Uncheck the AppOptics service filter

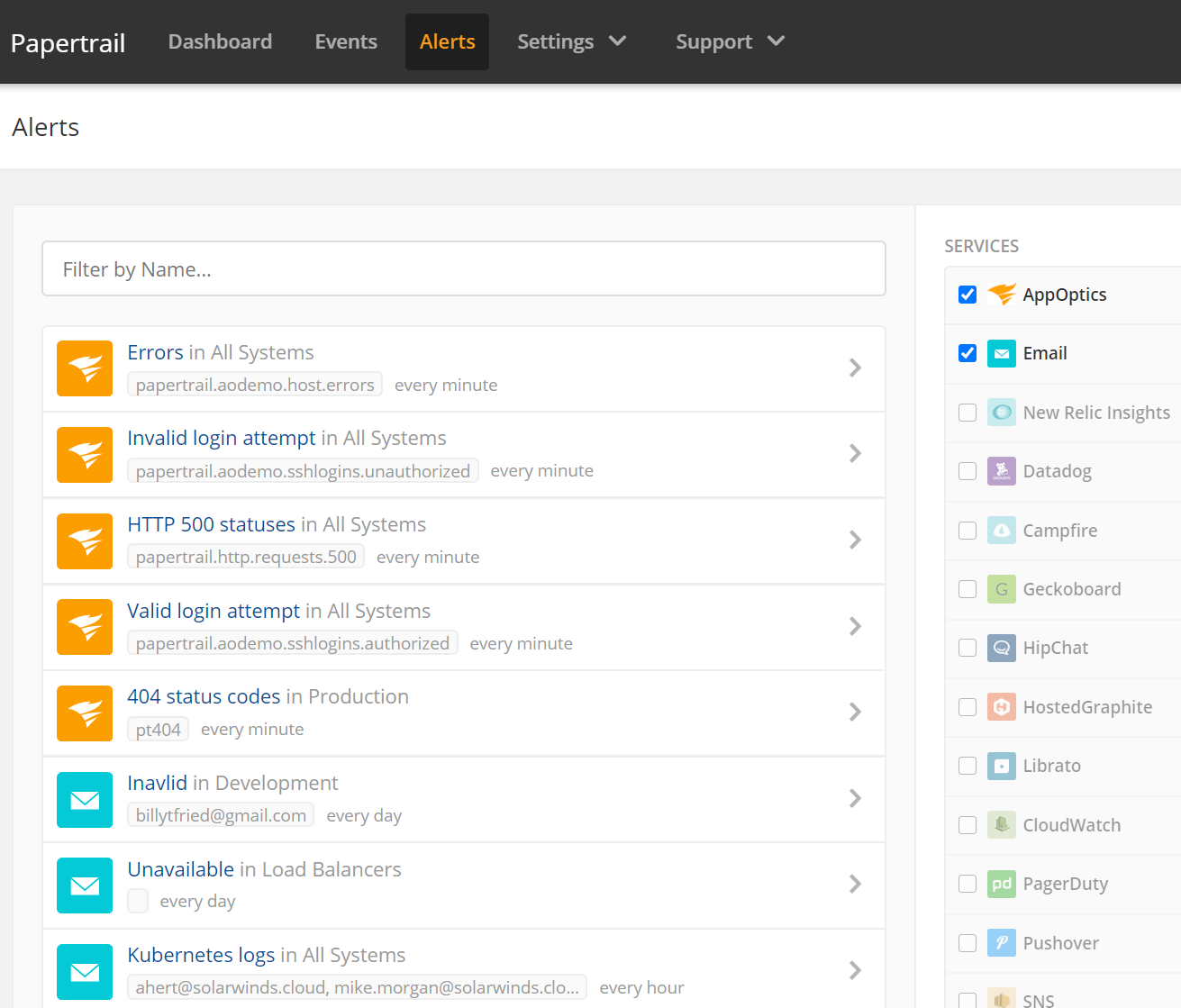point(967,294)
